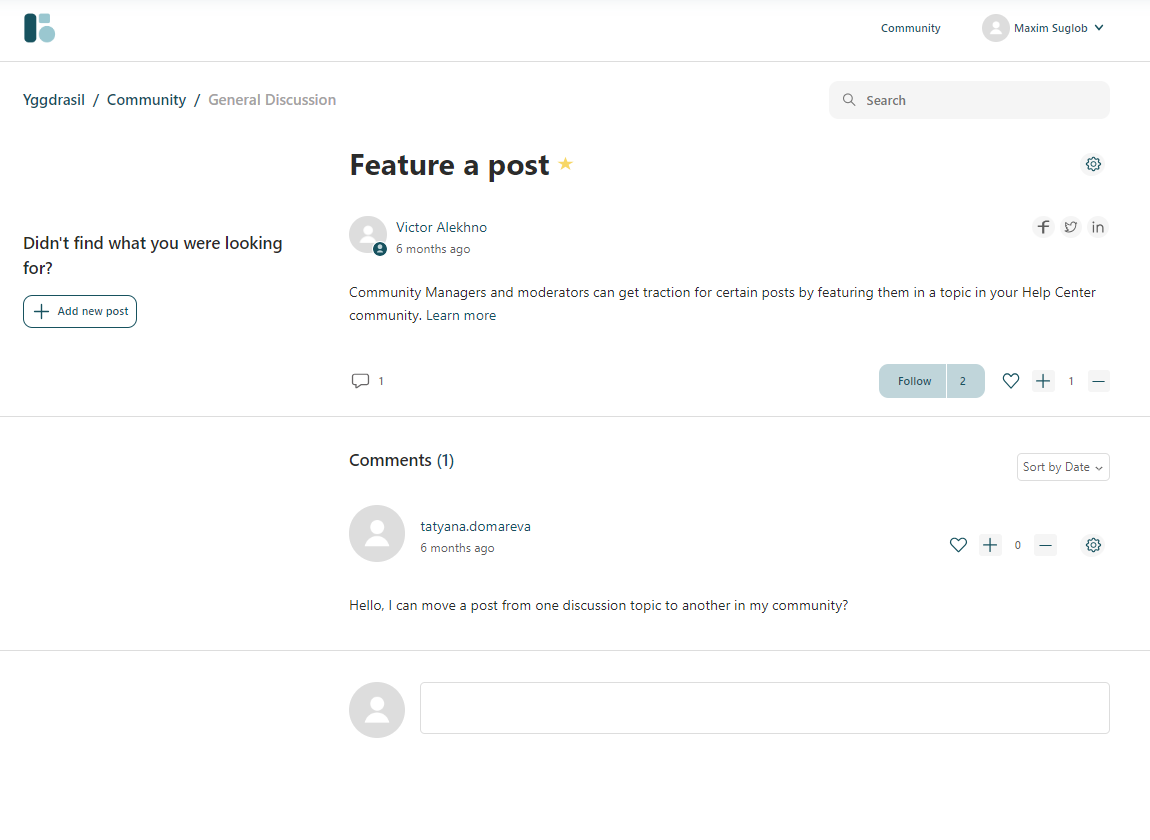Screen dimensions: 1150x840
Task: Open the Learn more link
Action: point(461,315)
